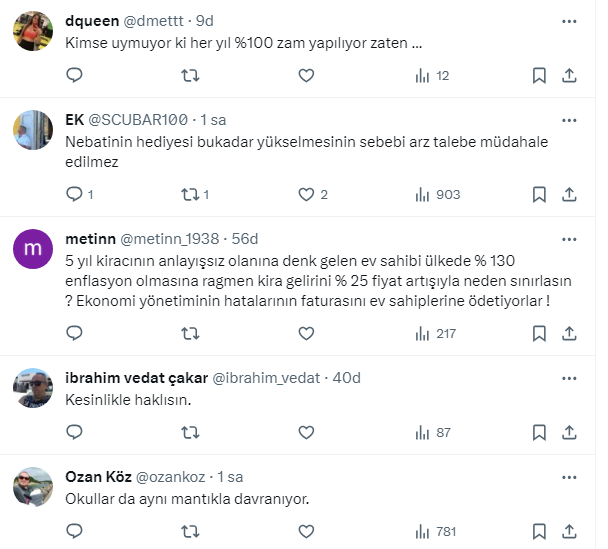Open metinn's profile avatar
The image size is (608, 549).
click(33, 249)
